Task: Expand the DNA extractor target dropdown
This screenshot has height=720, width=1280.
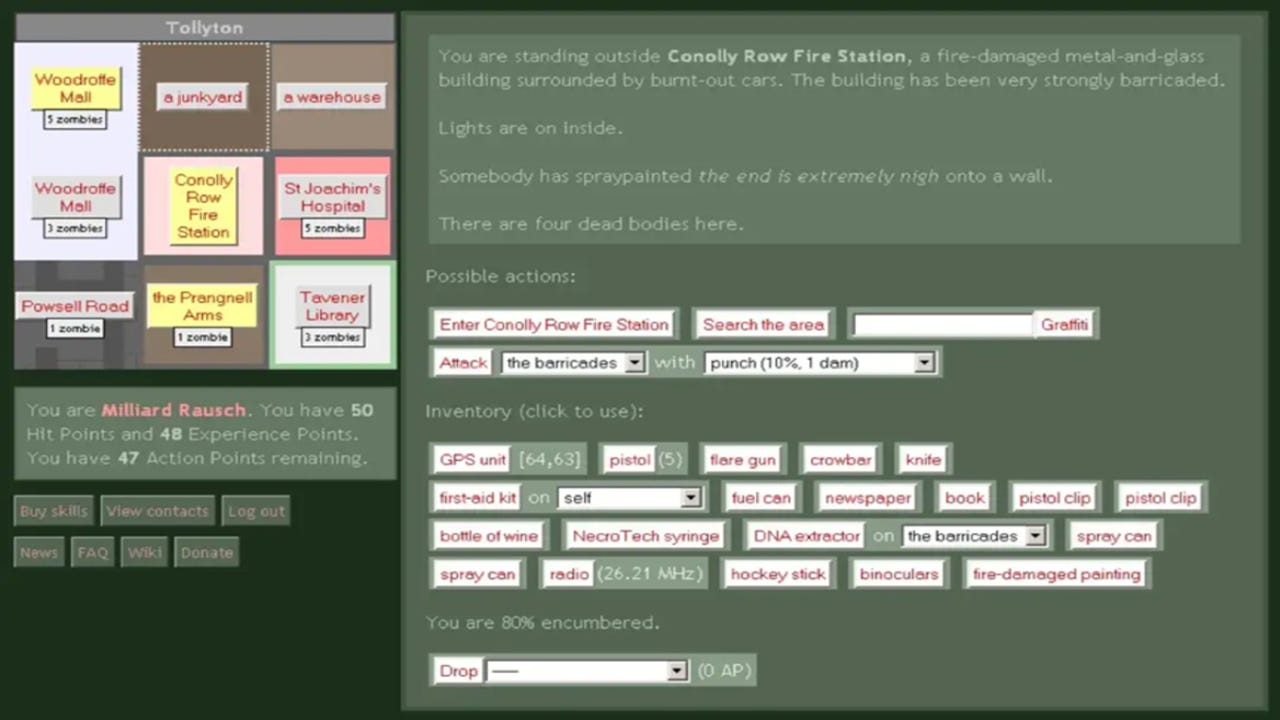Action: tap(975, 536)
